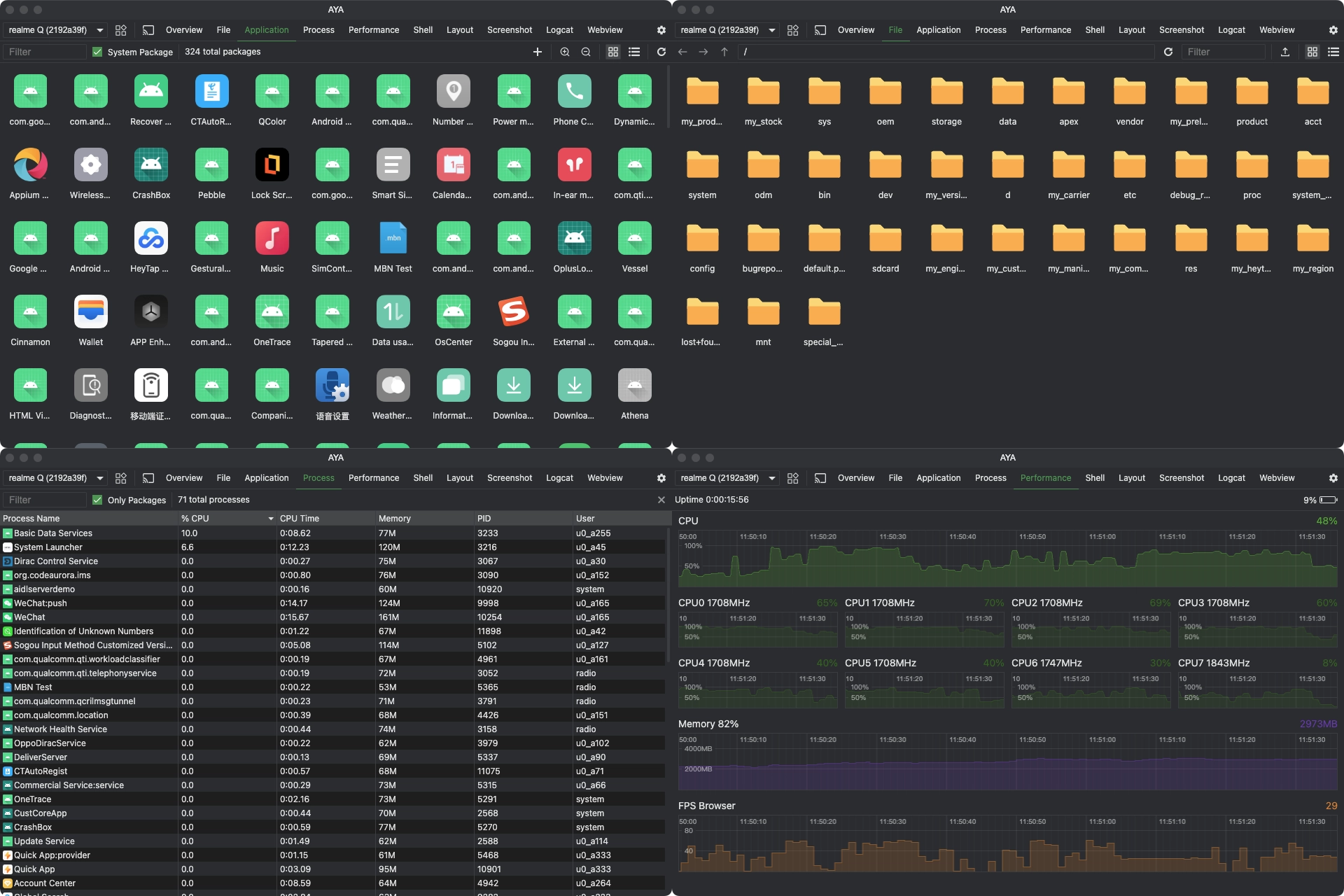Image resolution: width=1344 pixels, height=896 pixels.
Task: Open AYA settings with the gear icon
Action: point(661,30)
